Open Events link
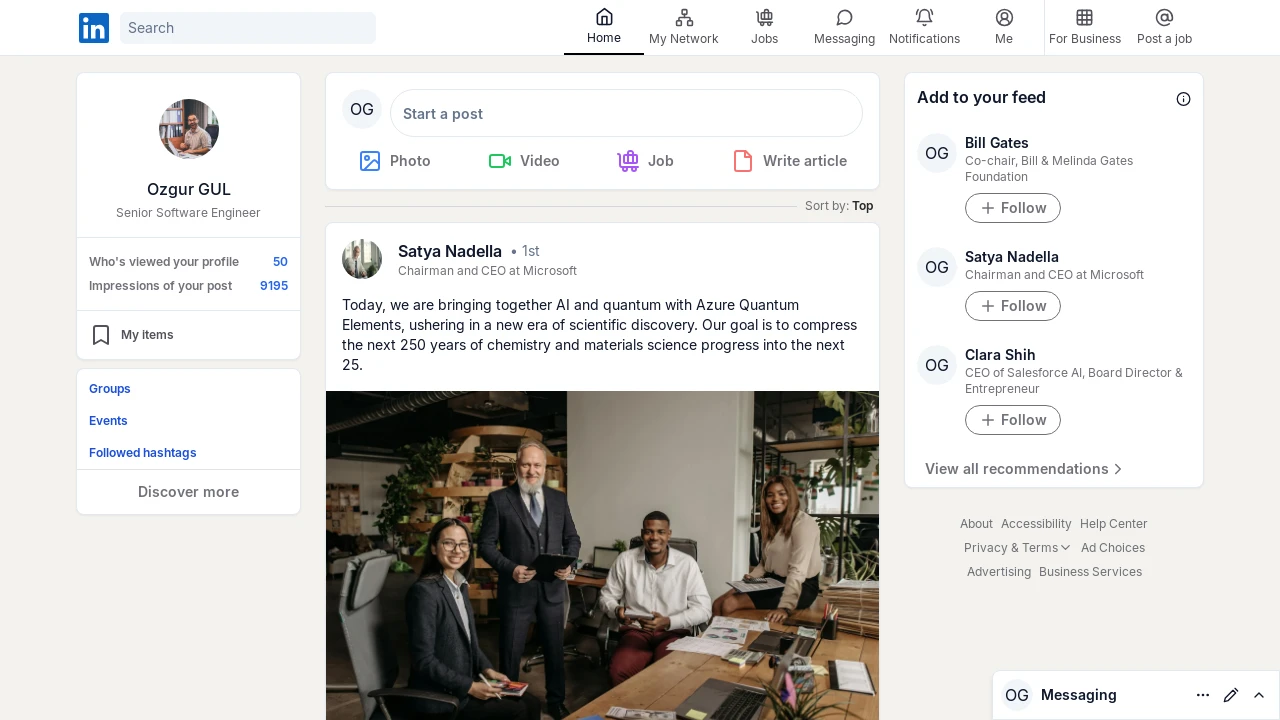 pyautogui.click(x=108, y=421)
